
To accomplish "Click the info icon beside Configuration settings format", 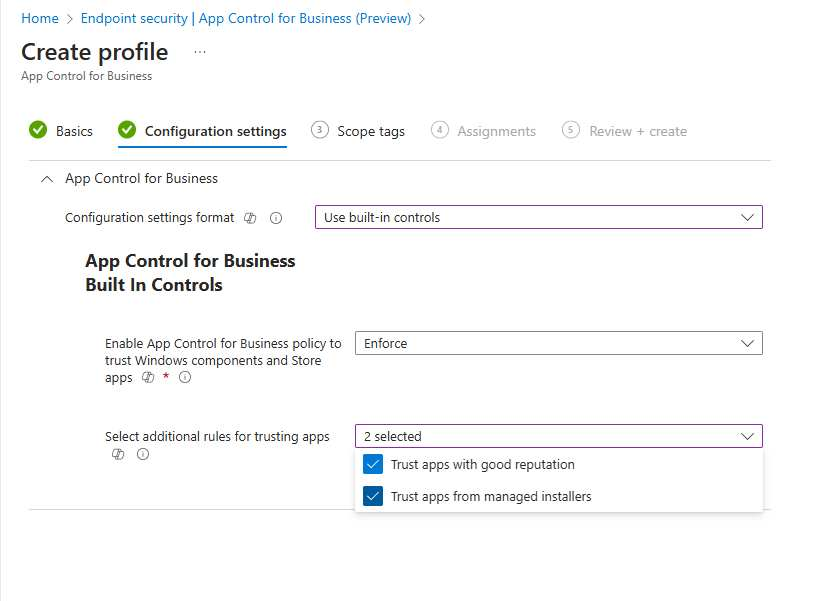I will point(277,218).
